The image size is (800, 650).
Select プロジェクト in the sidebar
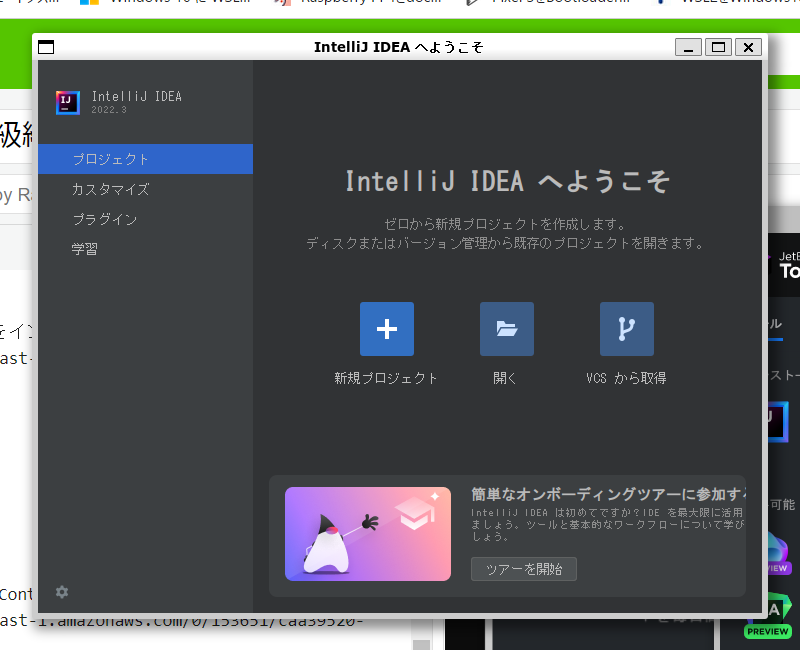point(145,159)
